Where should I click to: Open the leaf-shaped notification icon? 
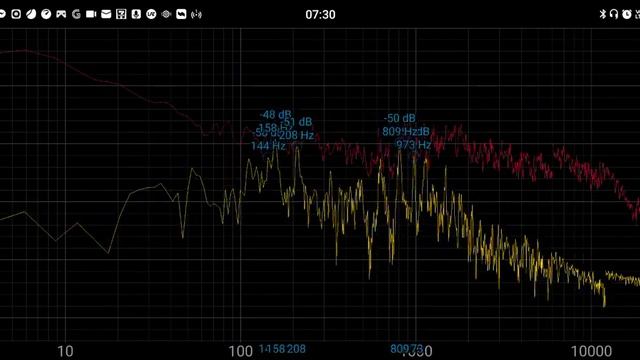point(31,14)
